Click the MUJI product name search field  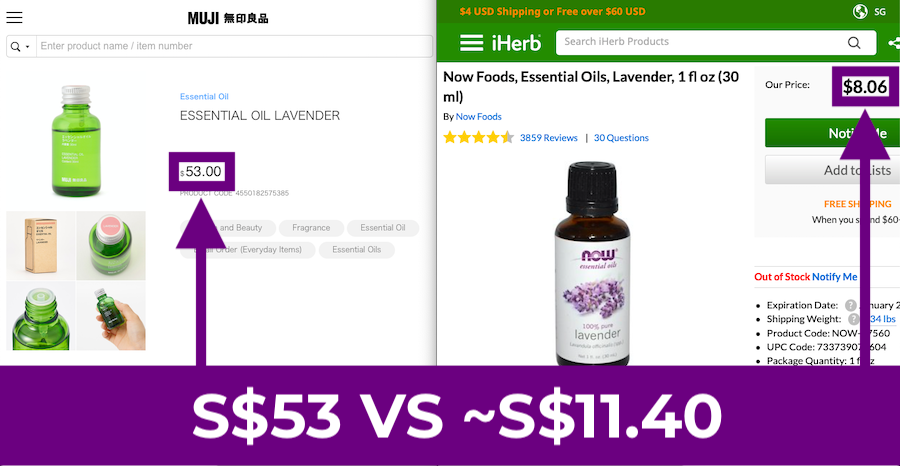(234, 46)
